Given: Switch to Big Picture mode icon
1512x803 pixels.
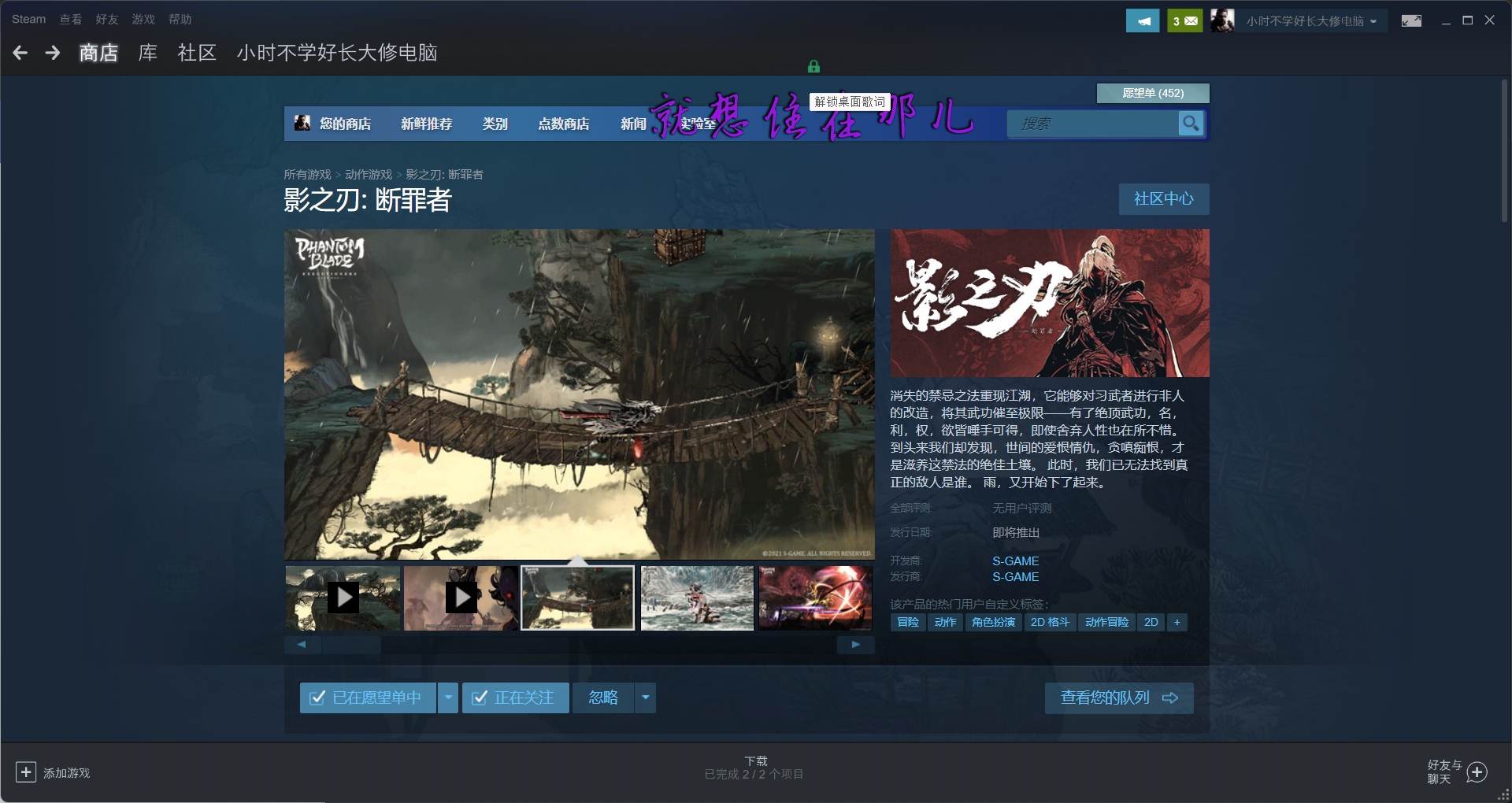Looking at the screenshot, I should [x=1411, y=20].
